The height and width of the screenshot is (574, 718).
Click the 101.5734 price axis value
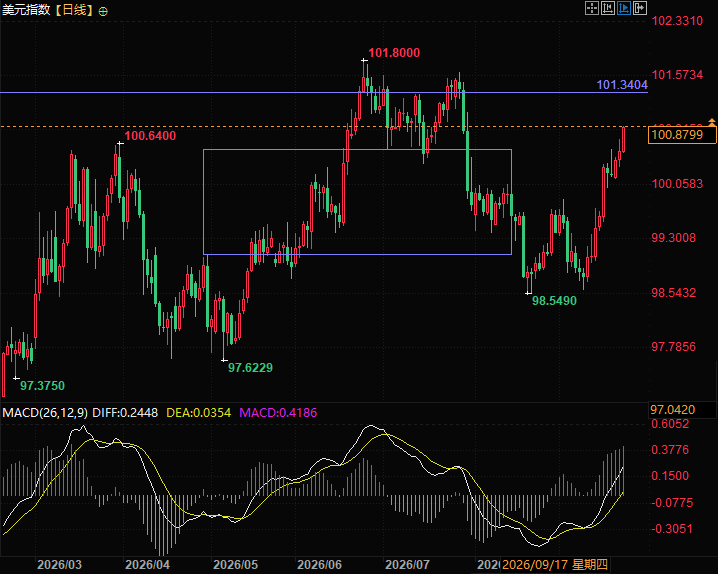coord(677,75)
